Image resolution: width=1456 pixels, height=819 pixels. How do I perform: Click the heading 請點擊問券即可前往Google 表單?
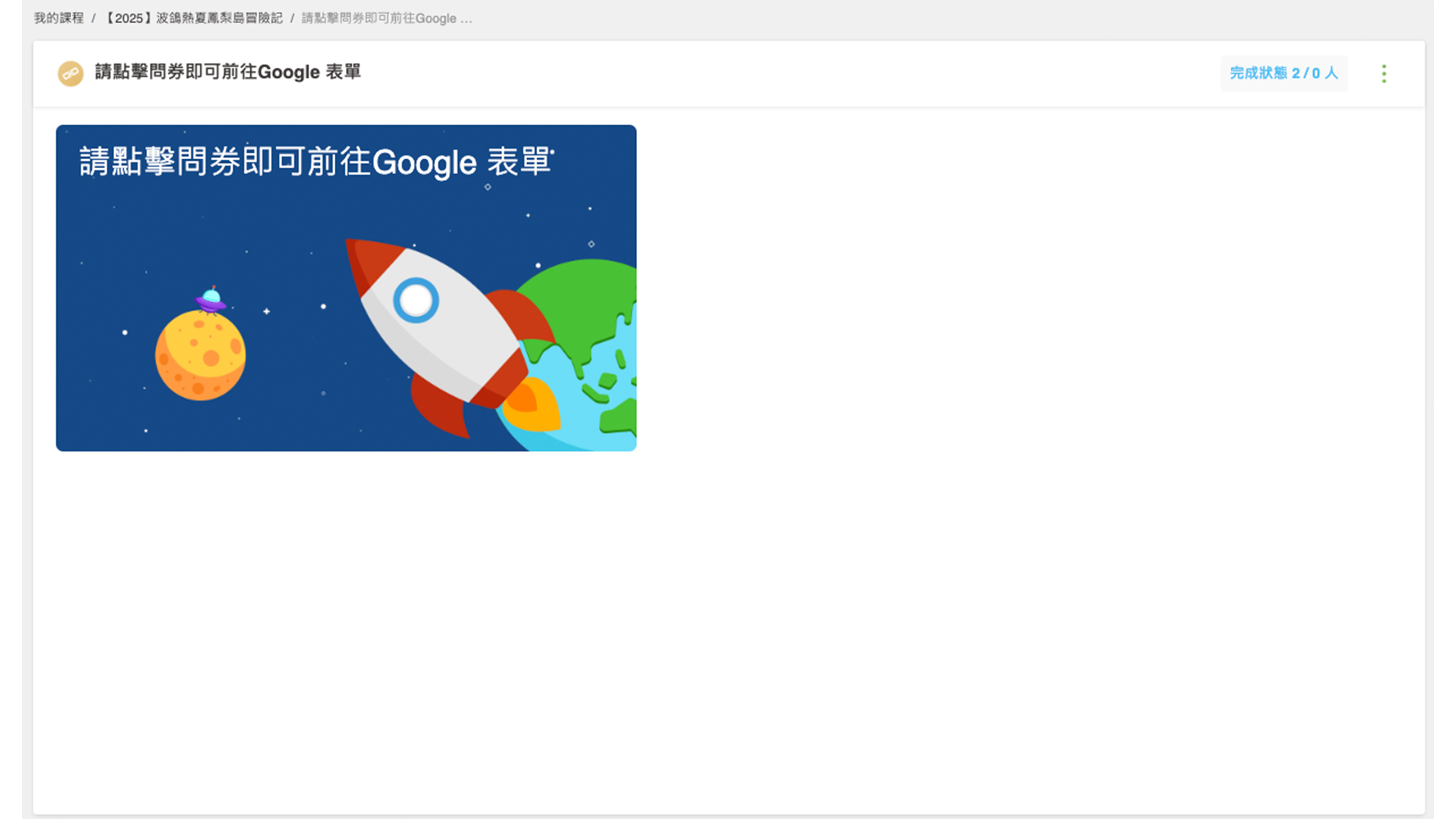pyautogui.click(x=228, y=73)
